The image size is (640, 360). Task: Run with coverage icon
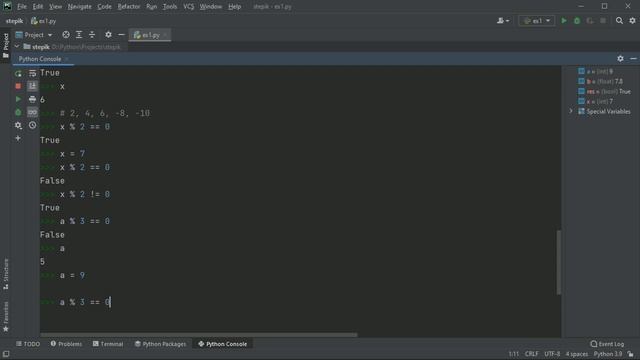[590, 20]
